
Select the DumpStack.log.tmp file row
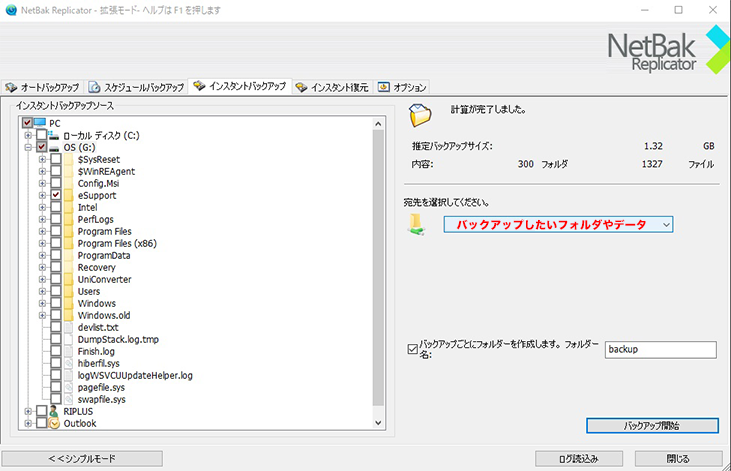(118, 339)
